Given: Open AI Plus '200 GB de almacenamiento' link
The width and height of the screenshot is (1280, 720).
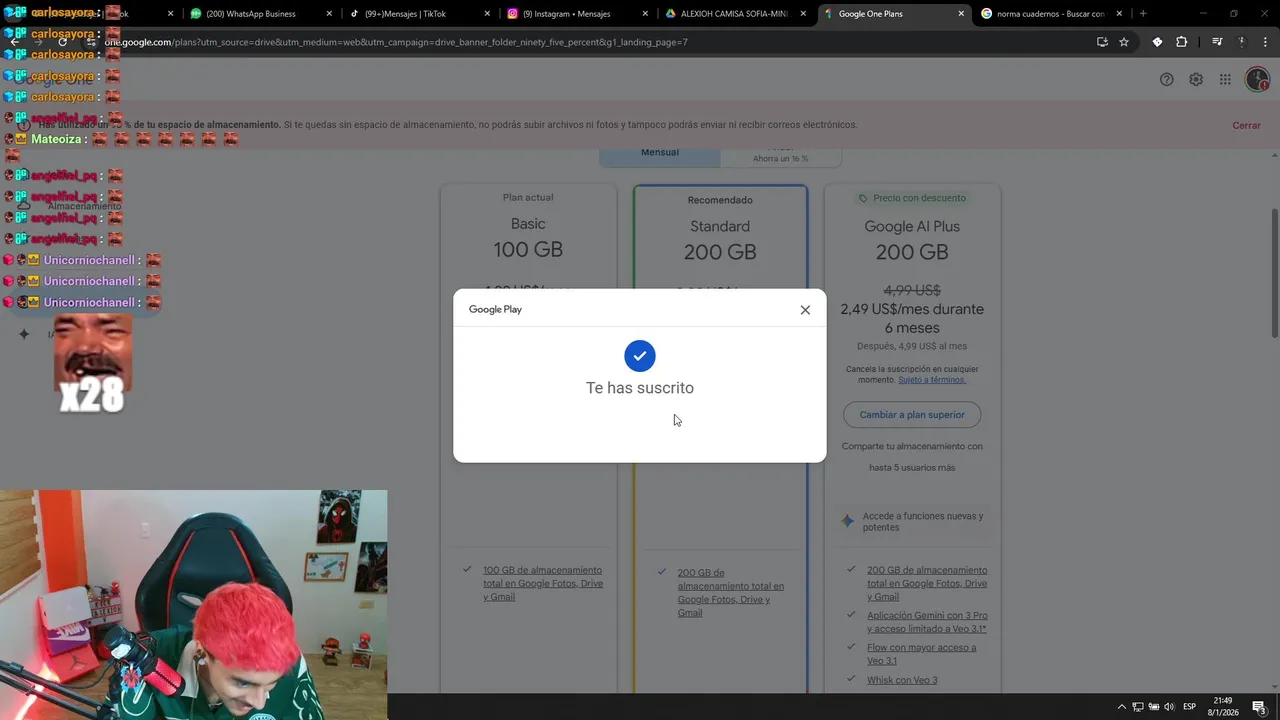Looking at the screenshot, I should pyautogui.click(x=927, y=583).
